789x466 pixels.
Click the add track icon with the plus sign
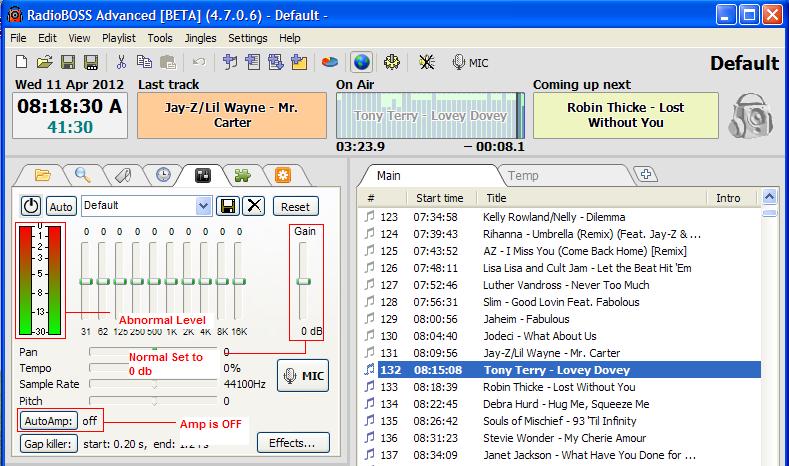(230, 62)
